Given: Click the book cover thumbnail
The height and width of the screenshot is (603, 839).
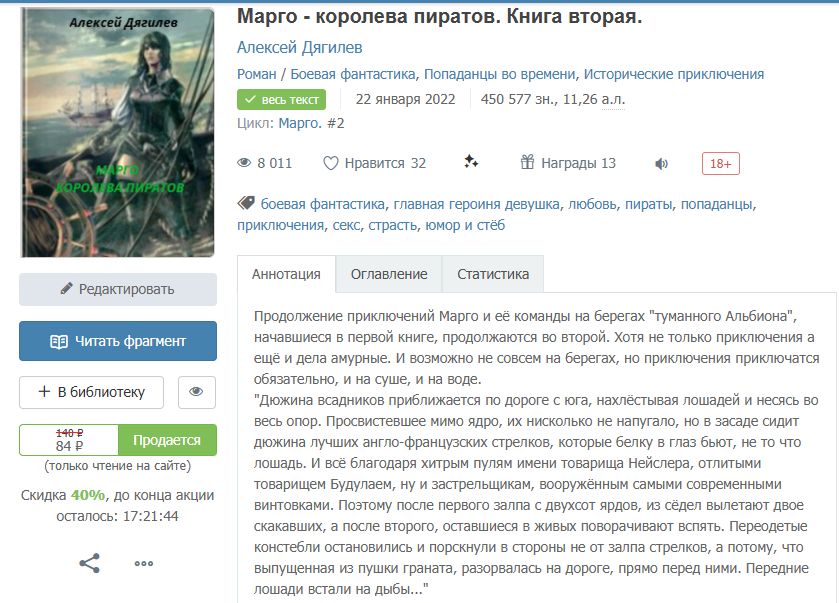Looking at the screenshot, I should pyautogui.click(x=117, y=132).
